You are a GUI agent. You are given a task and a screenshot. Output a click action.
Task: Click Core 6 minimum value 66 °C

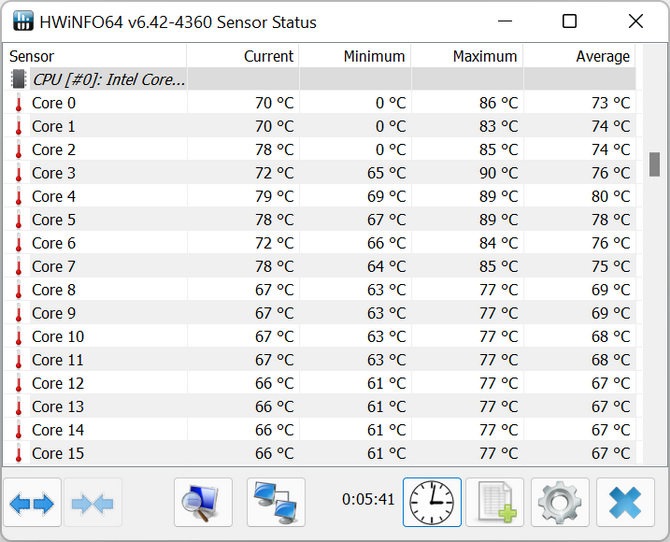click(x=387, y=243)
